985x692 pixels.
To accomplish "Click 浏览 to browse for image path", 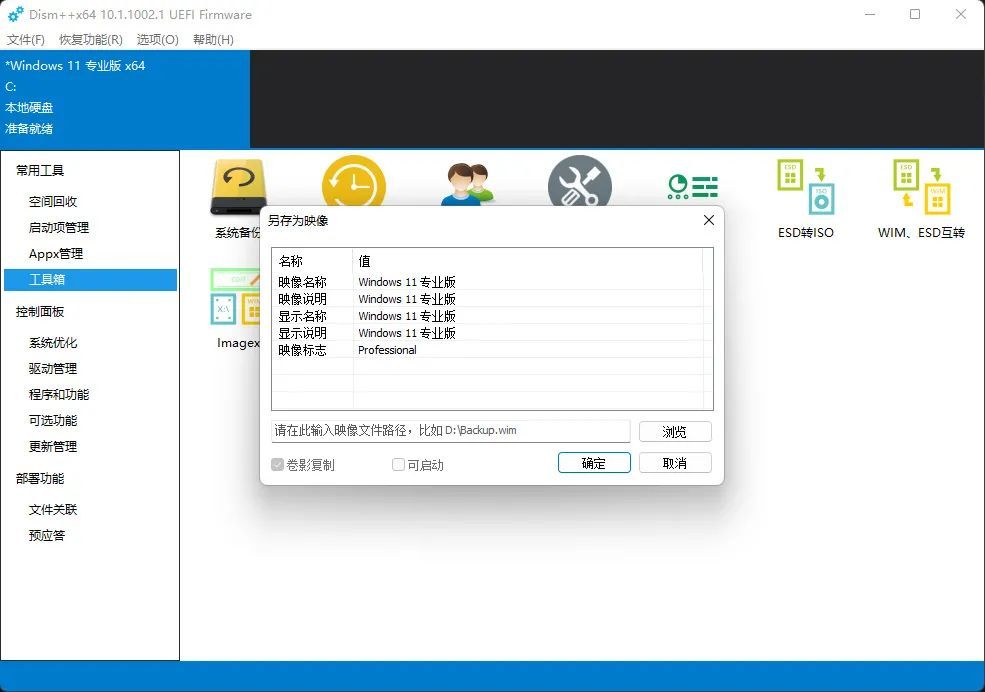I will [x=675, y=431].
